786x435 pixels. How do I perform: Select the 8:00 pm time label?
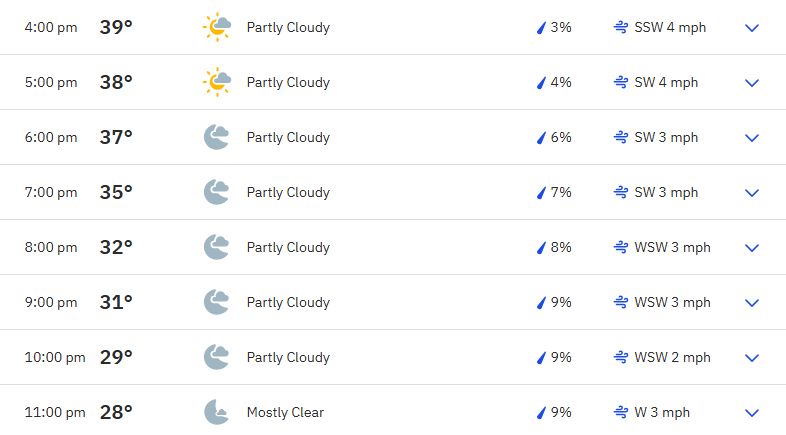(x=51, y=248)
